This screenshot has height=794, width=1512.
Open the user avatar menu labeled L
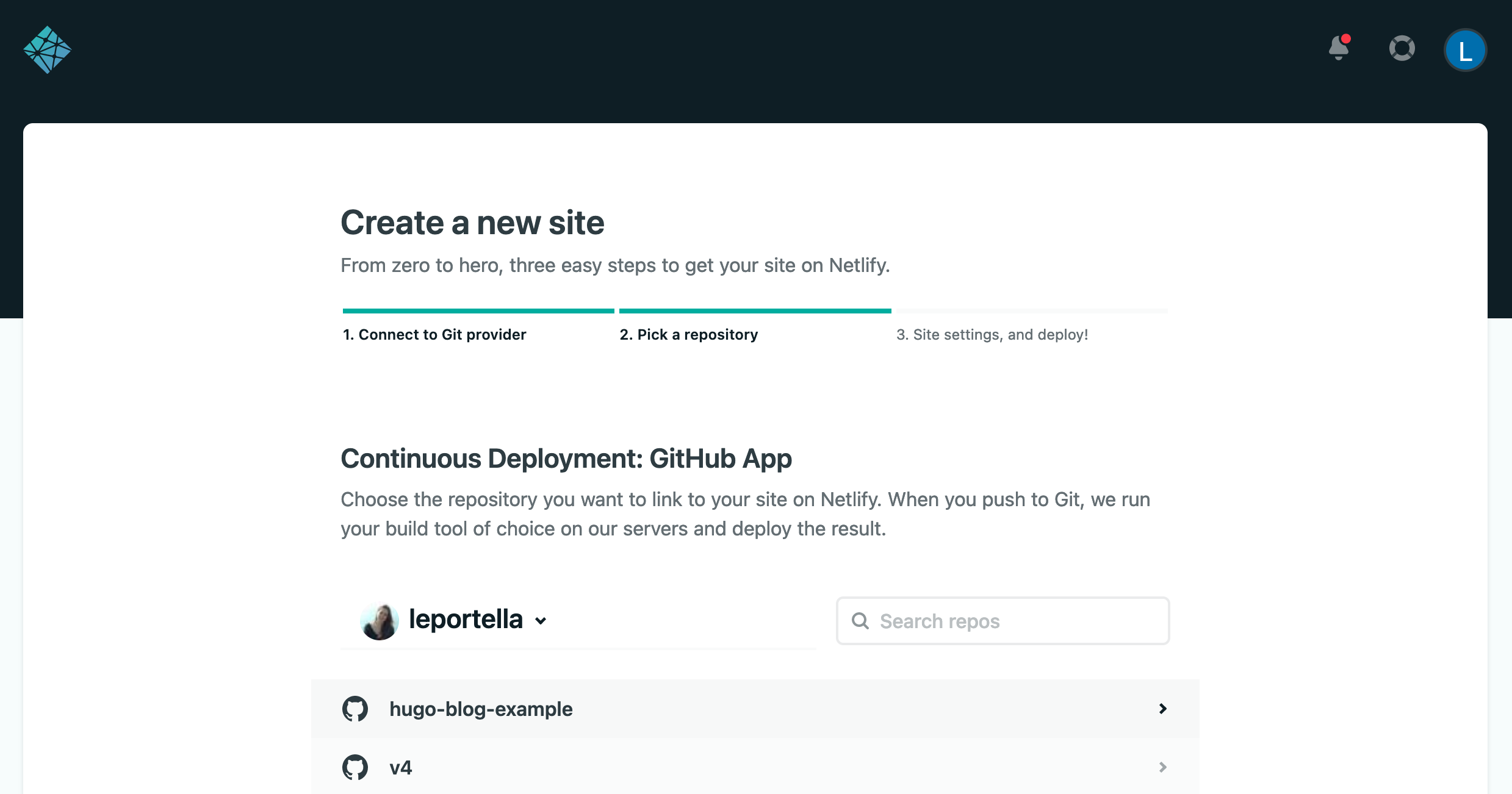tap(1465, 50)
